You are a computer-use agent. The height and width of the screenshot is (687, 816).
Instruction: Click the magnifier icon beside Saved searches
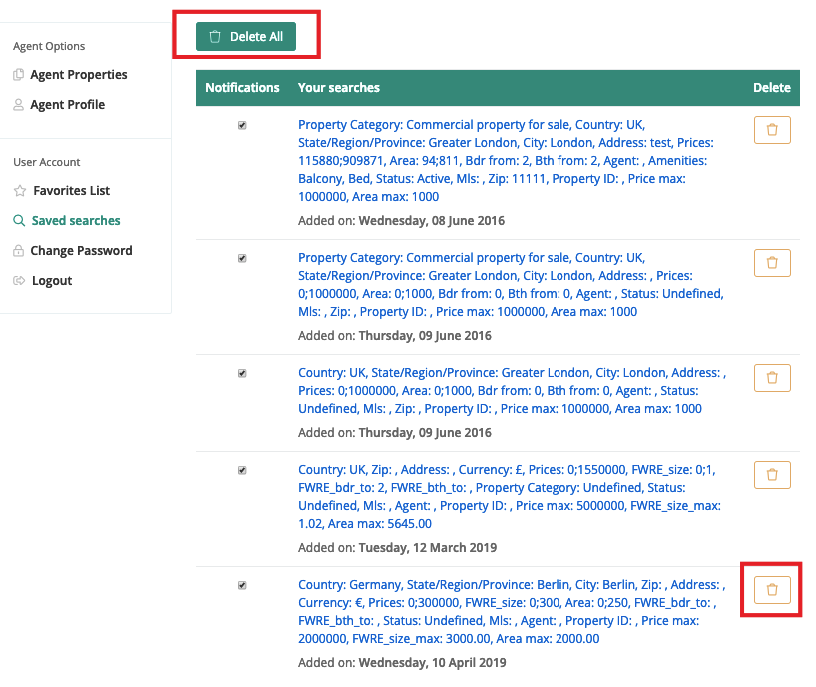point(19,221)
